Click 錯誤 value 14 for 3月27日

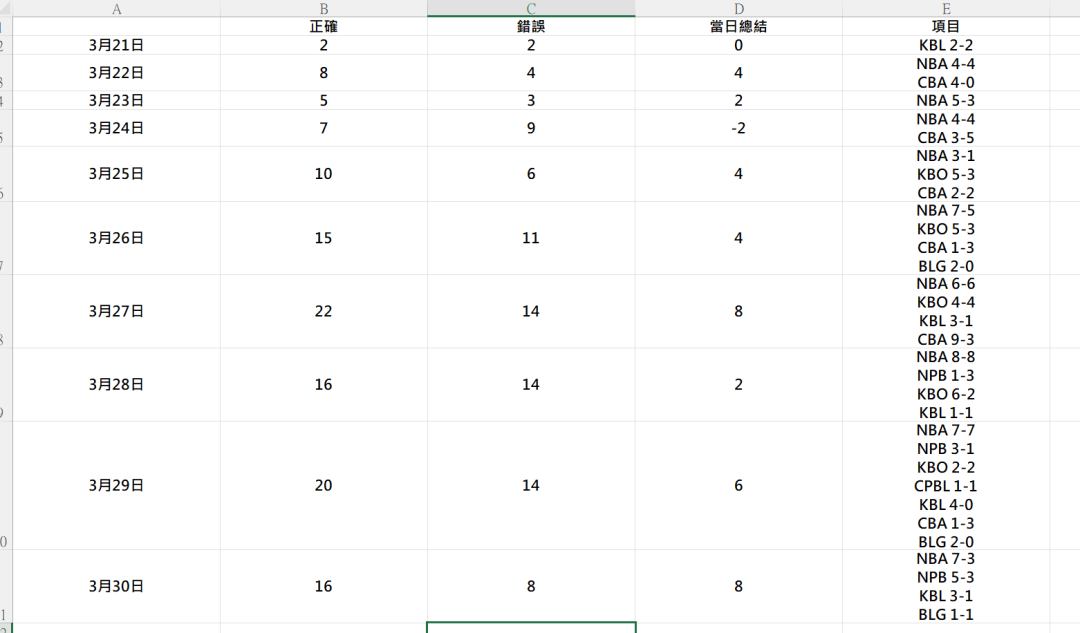(x=531, y=311)
